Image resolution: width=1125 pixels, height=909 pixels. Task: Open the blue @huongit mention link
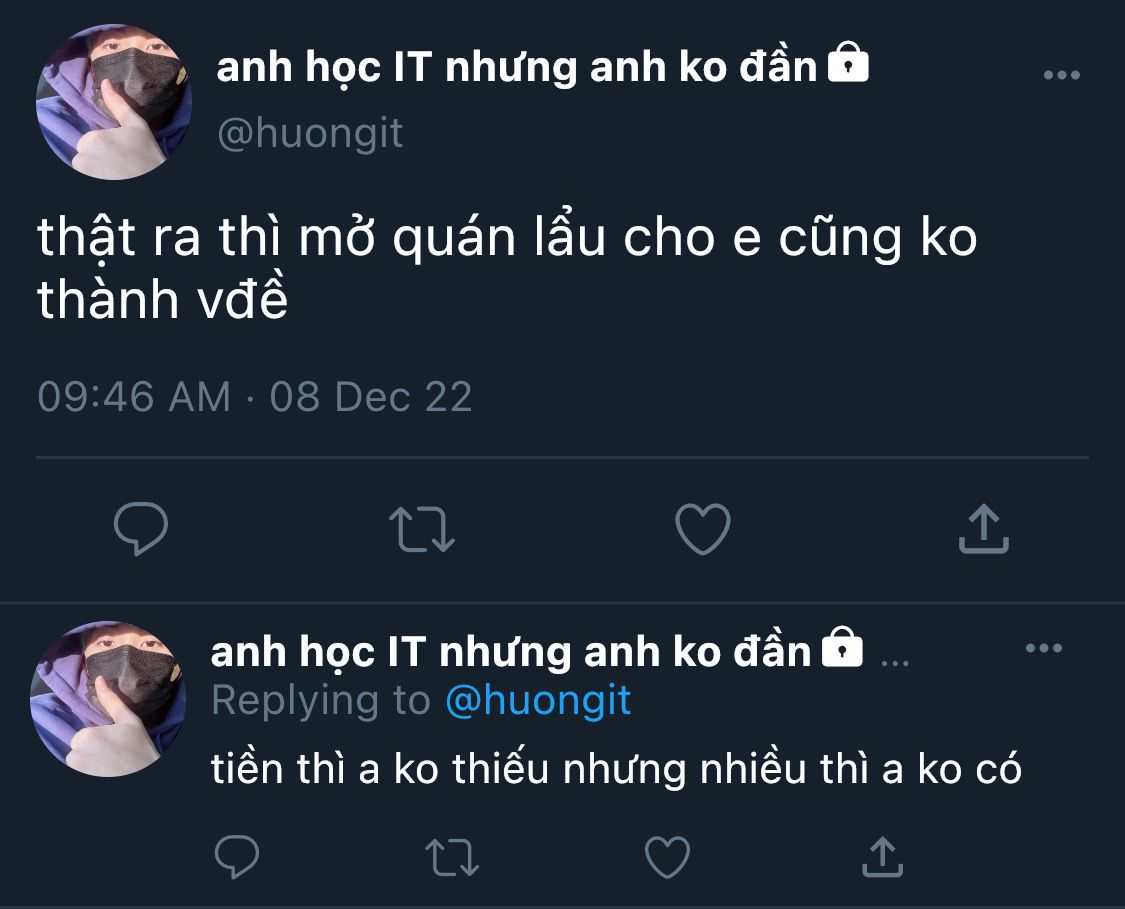point(538,700)
